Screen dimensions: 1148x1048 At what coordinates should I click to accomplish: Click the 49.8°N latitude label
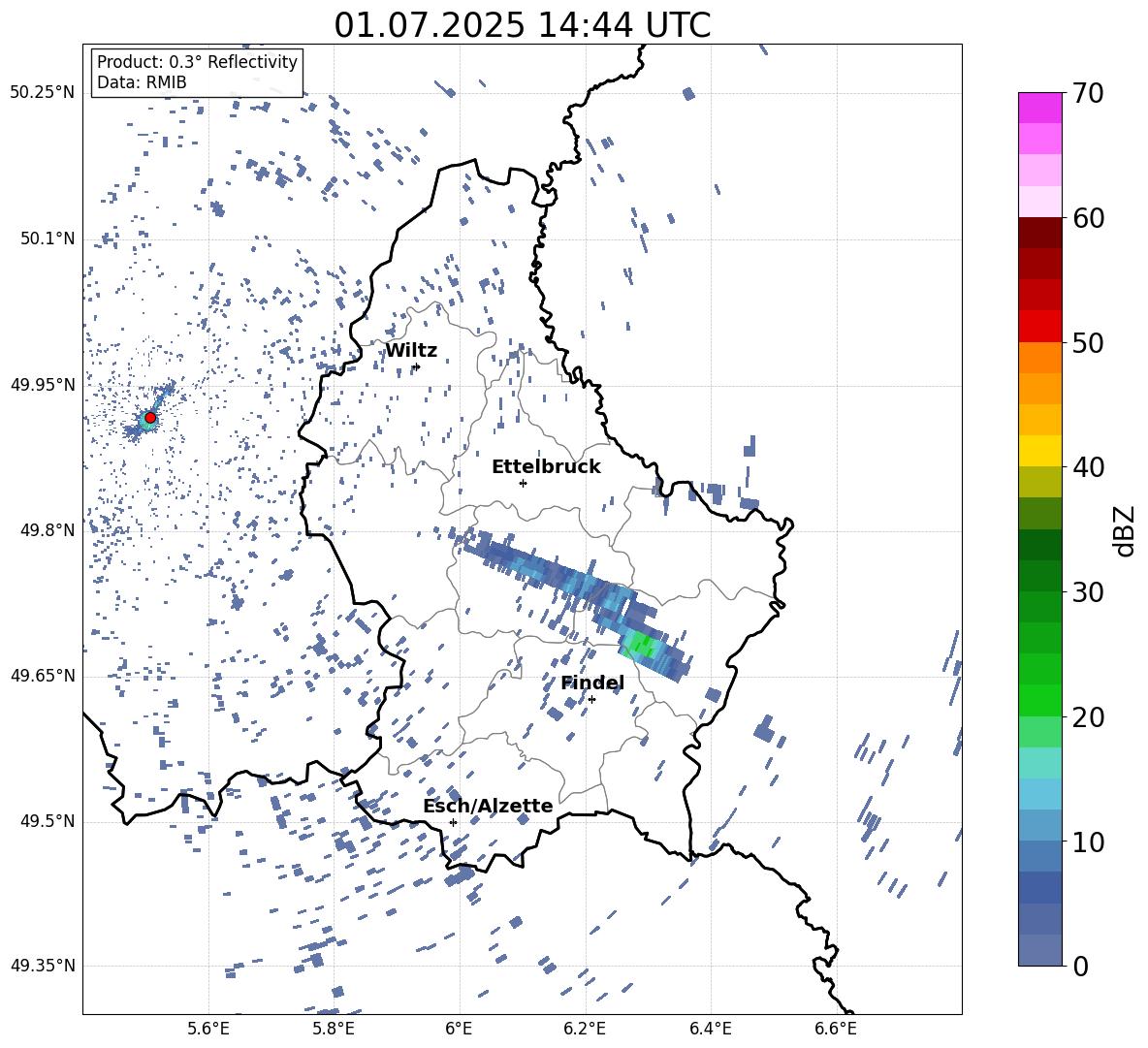click(x=48, y=530)
